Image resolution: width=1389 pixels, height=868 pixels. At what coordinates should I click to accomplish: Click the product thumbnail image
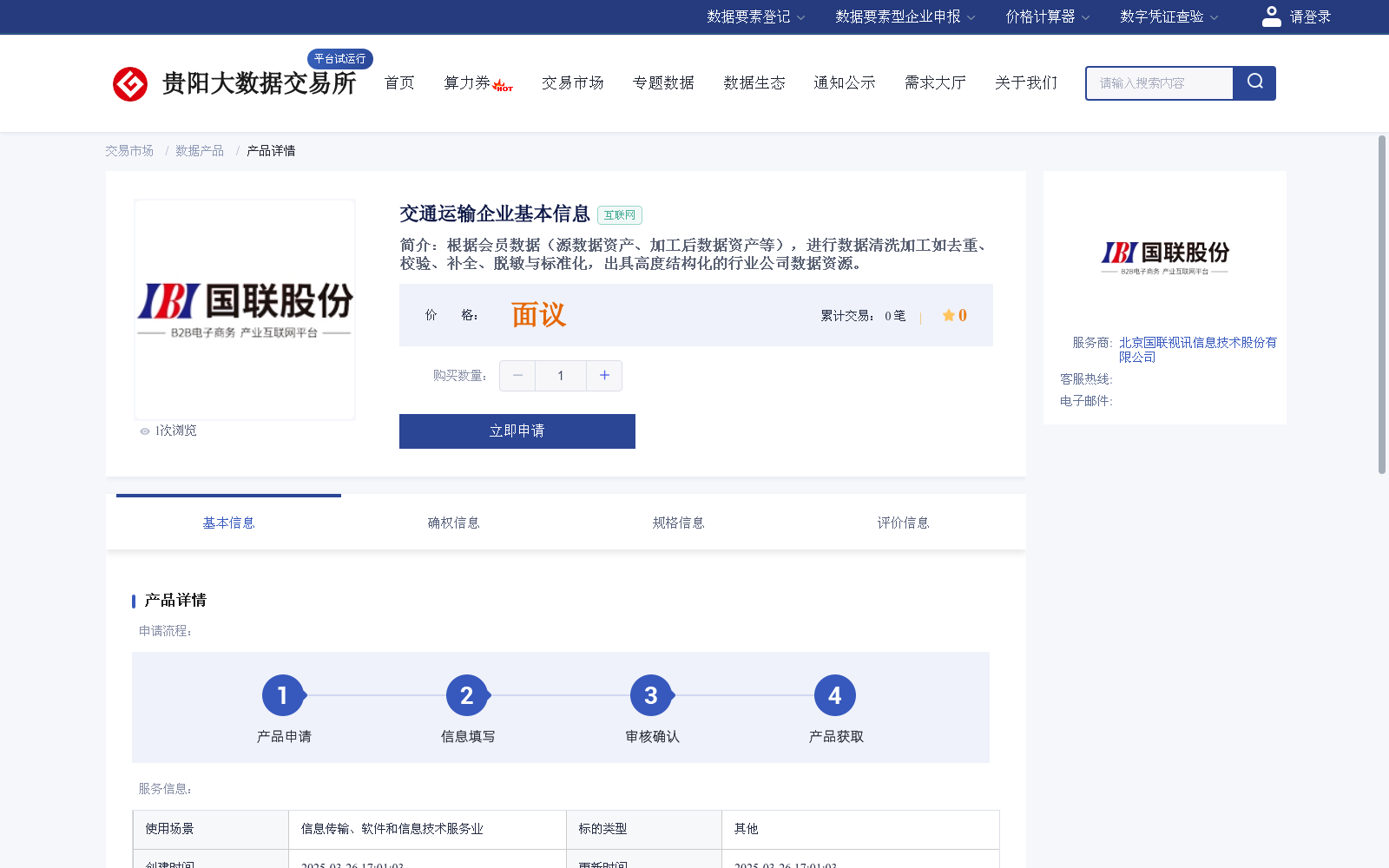[x=245, y=310]
